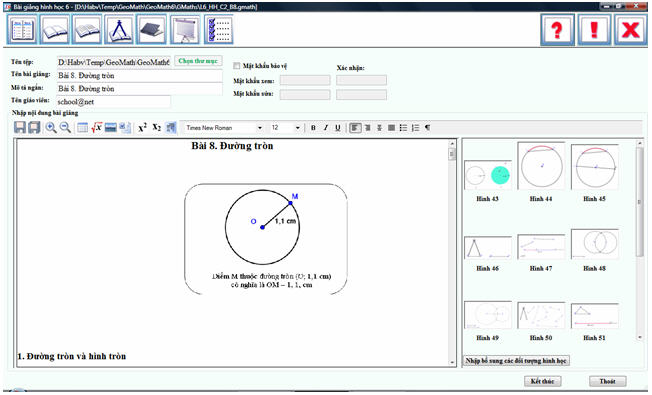This screenshot has width=652, height=395.
Task: Toggle italic text formatting
Action: tap(326, 128)
